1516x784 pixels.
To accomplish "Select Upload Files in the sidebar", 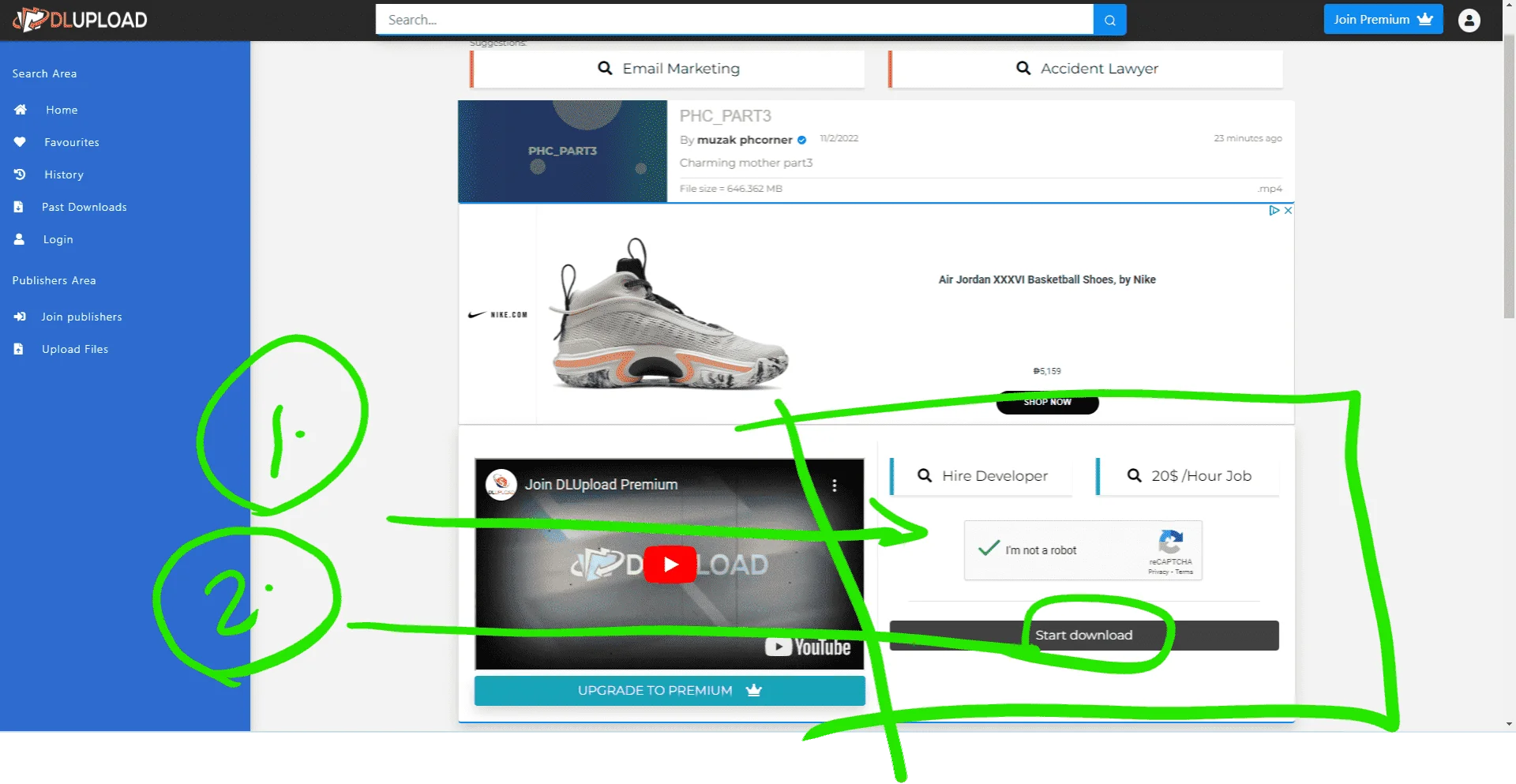I will [75, 349].
